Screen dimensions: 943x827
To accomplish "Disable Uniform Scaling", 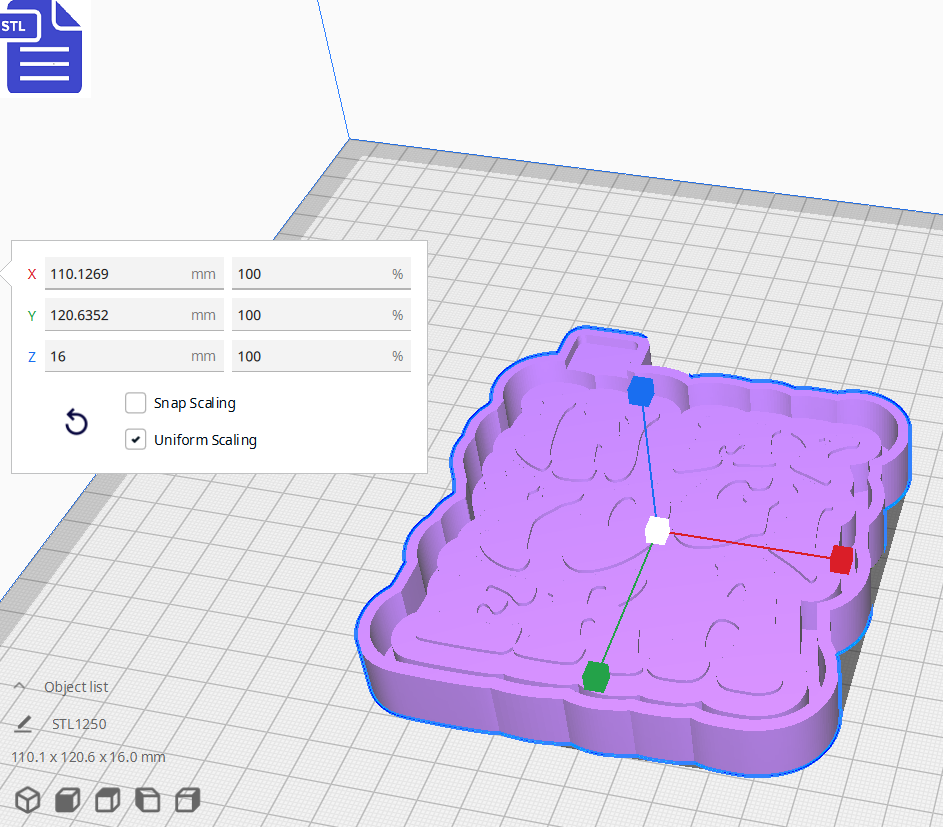I will (x=135, y=439).
